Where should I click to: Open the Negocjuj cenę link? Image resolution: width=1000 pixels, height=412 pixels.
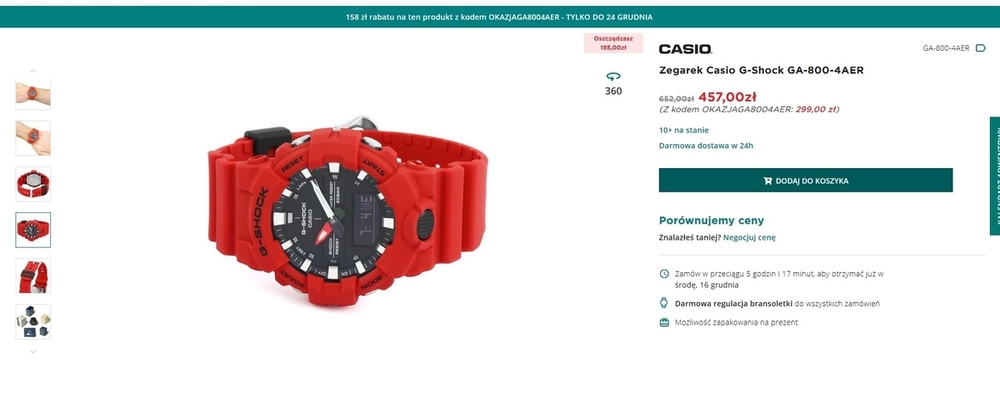[x=749, y=237]
